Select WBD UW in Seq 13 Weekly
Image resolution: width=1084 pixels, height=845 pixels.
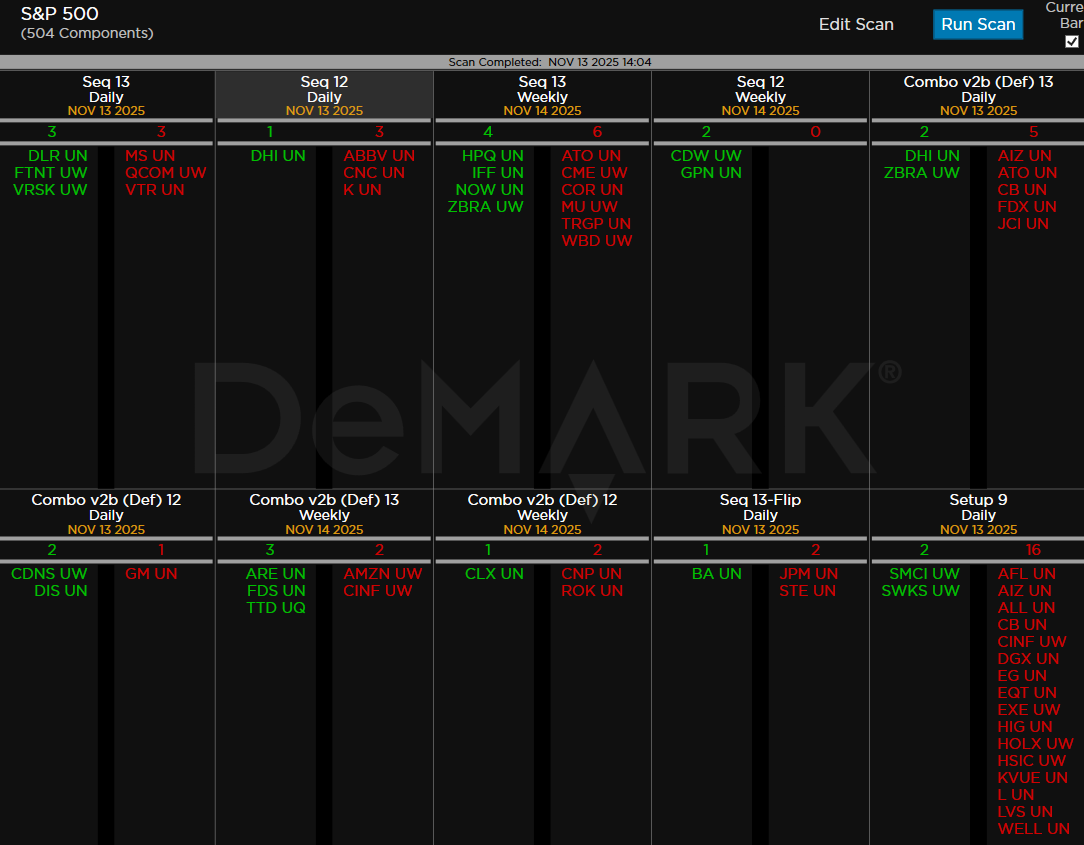[x=596, y=241]
